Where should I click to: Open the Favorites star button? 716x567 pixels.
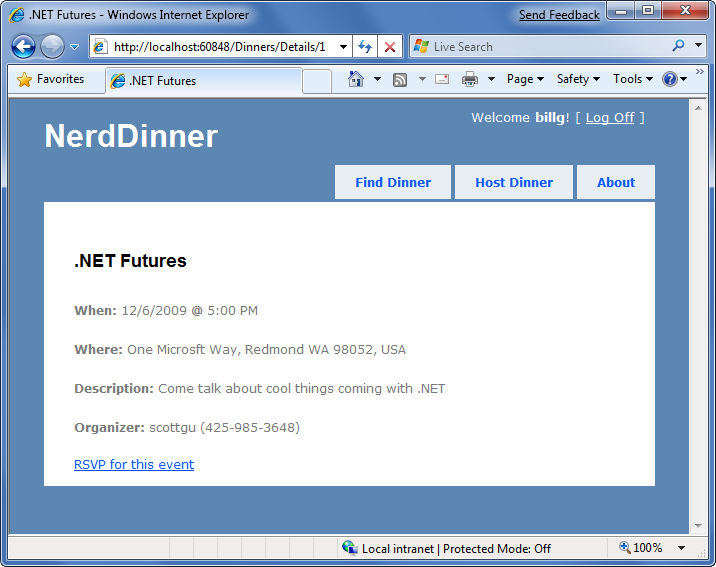[x=51, y=79]
